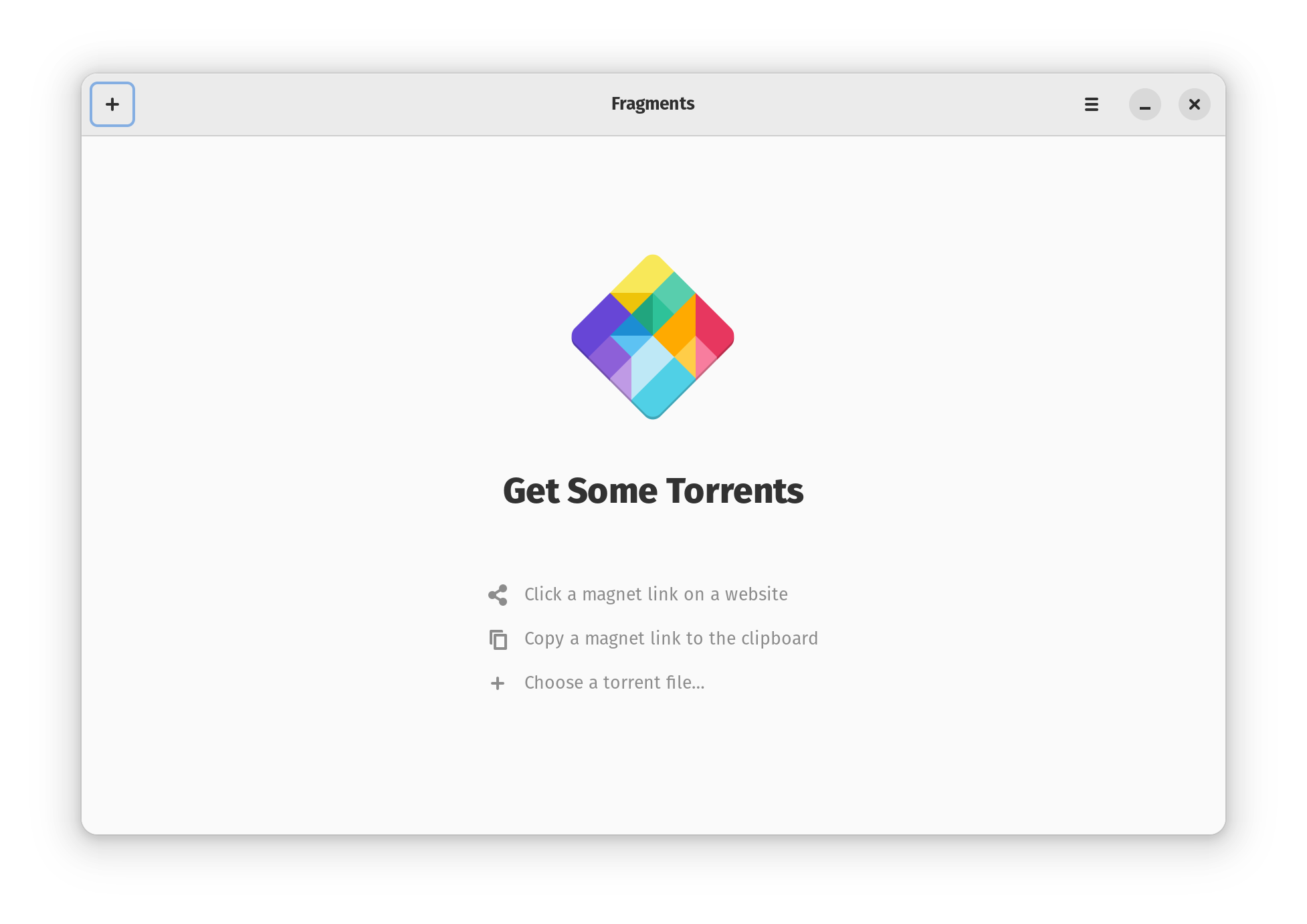Minimize the Fragments window
Image resolution: width=1307 pixels, height=924 pixels.
click(x=1145, y=104)
